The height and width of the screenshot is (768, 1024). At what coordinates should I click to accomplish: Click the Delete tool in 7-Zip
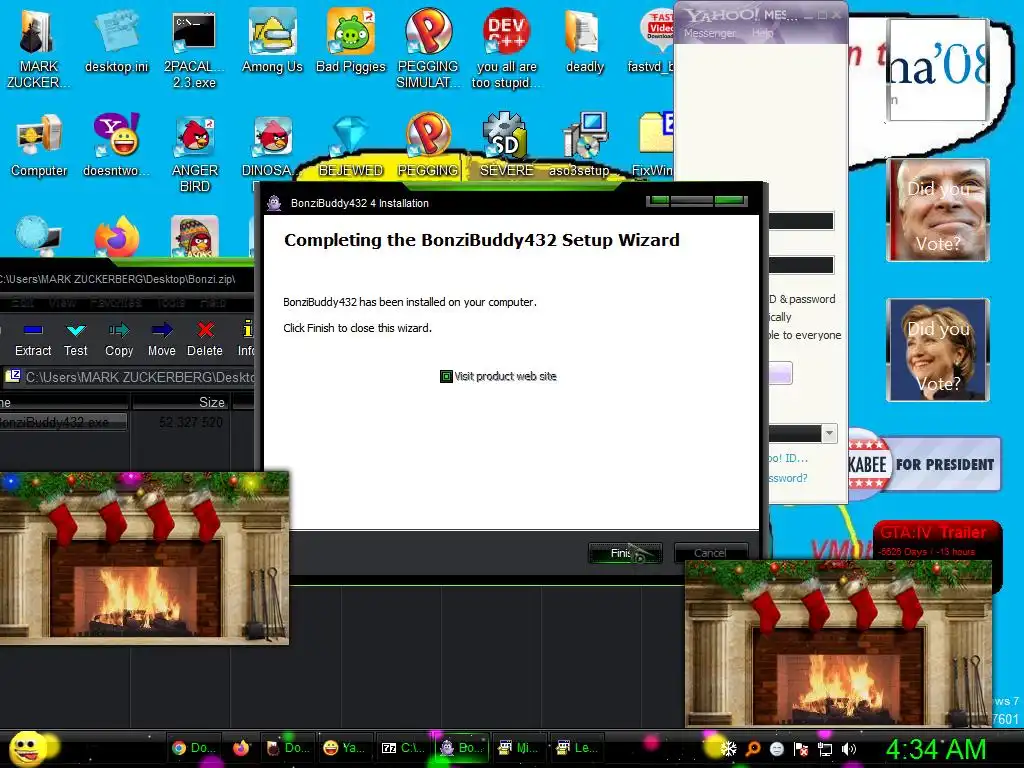coord(205,340)
